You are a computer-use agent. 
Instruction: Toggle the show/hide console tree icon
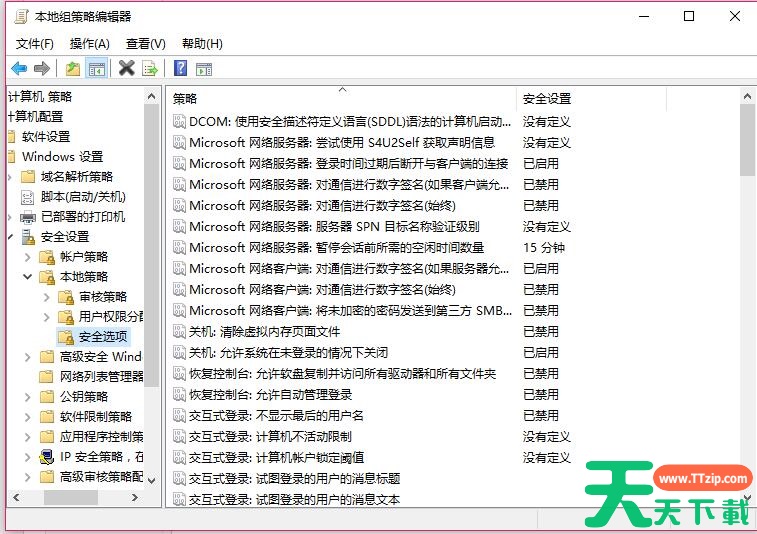point(97,68)
